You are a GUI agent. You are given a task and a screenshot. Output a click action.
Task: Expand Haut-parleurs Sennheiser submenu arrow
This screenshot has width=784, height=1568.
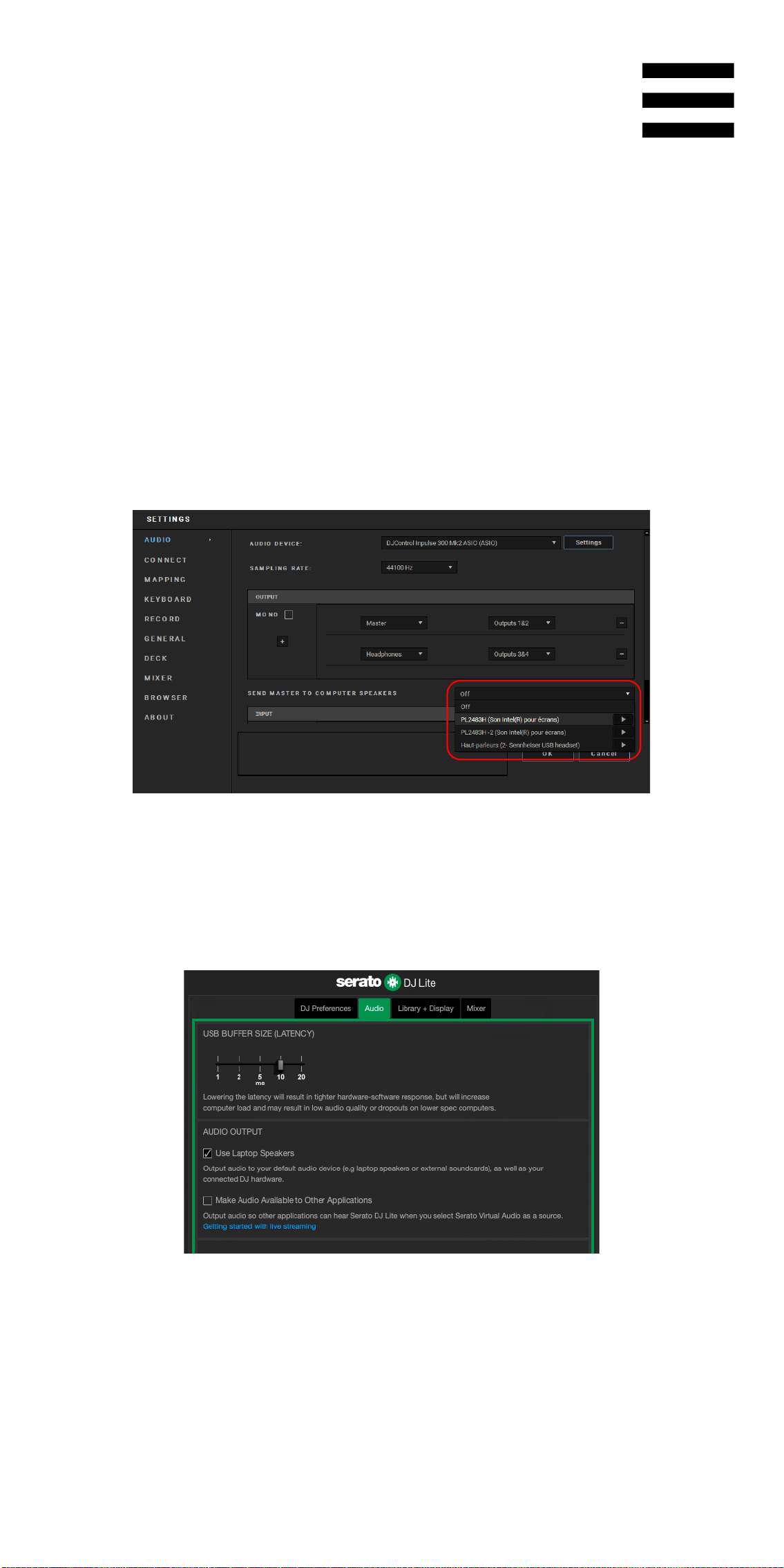623,745
